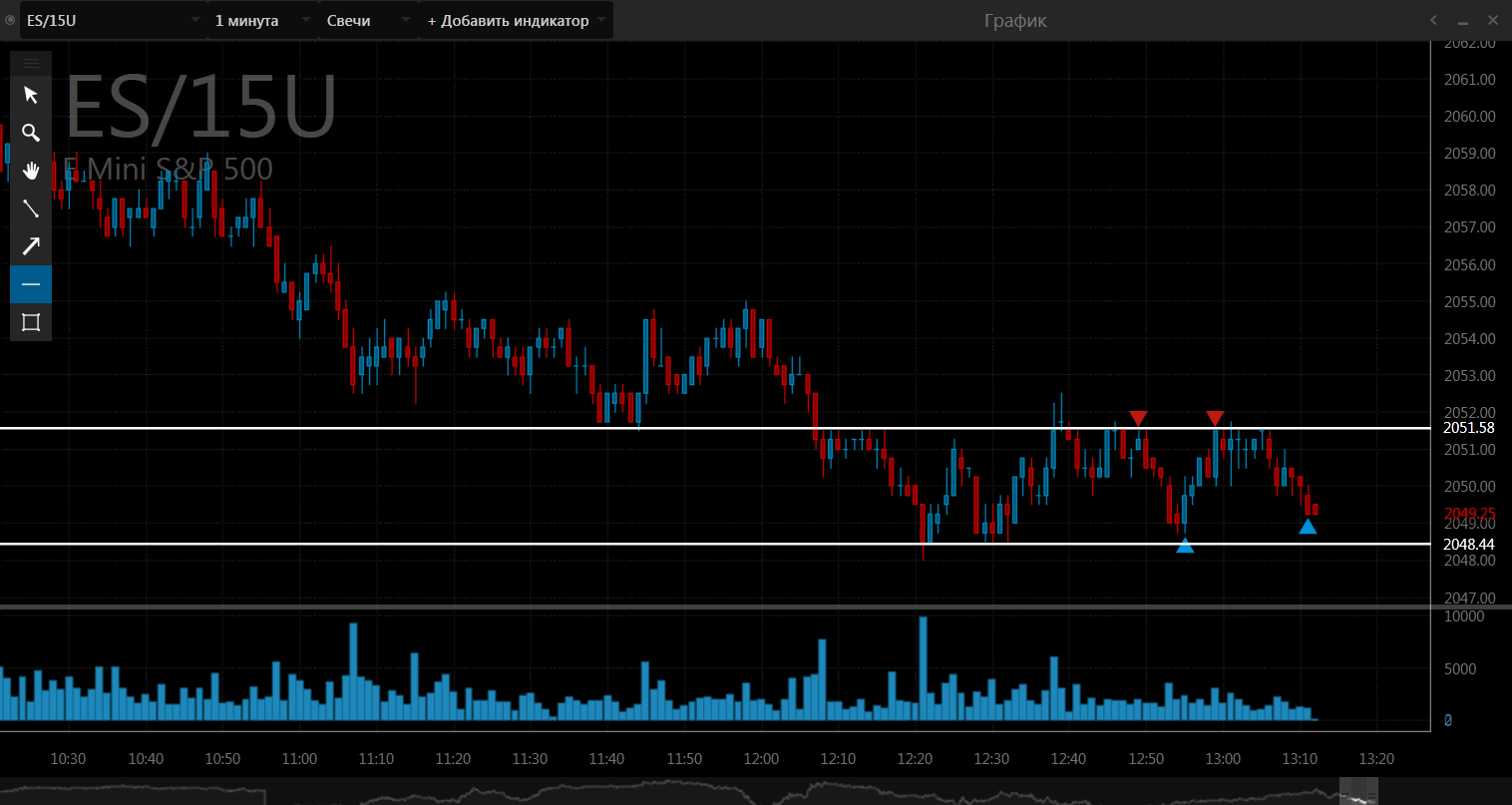The image size is (1512, 805).
Task: Close the График window
Action: 1493,20
